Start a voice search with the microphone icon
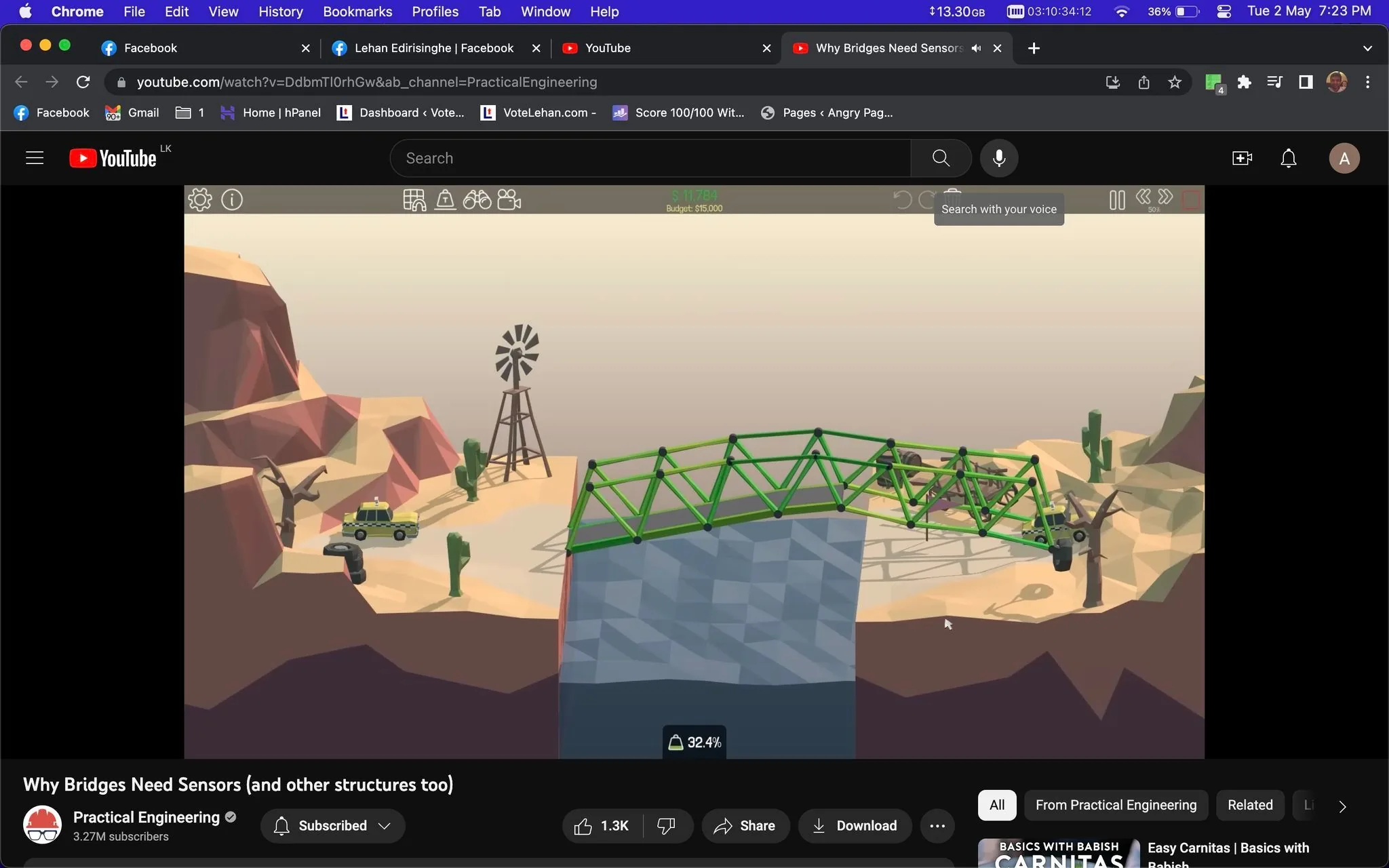Image resolution: width=1389 pixels, height=868 pixels. [998, 158]
